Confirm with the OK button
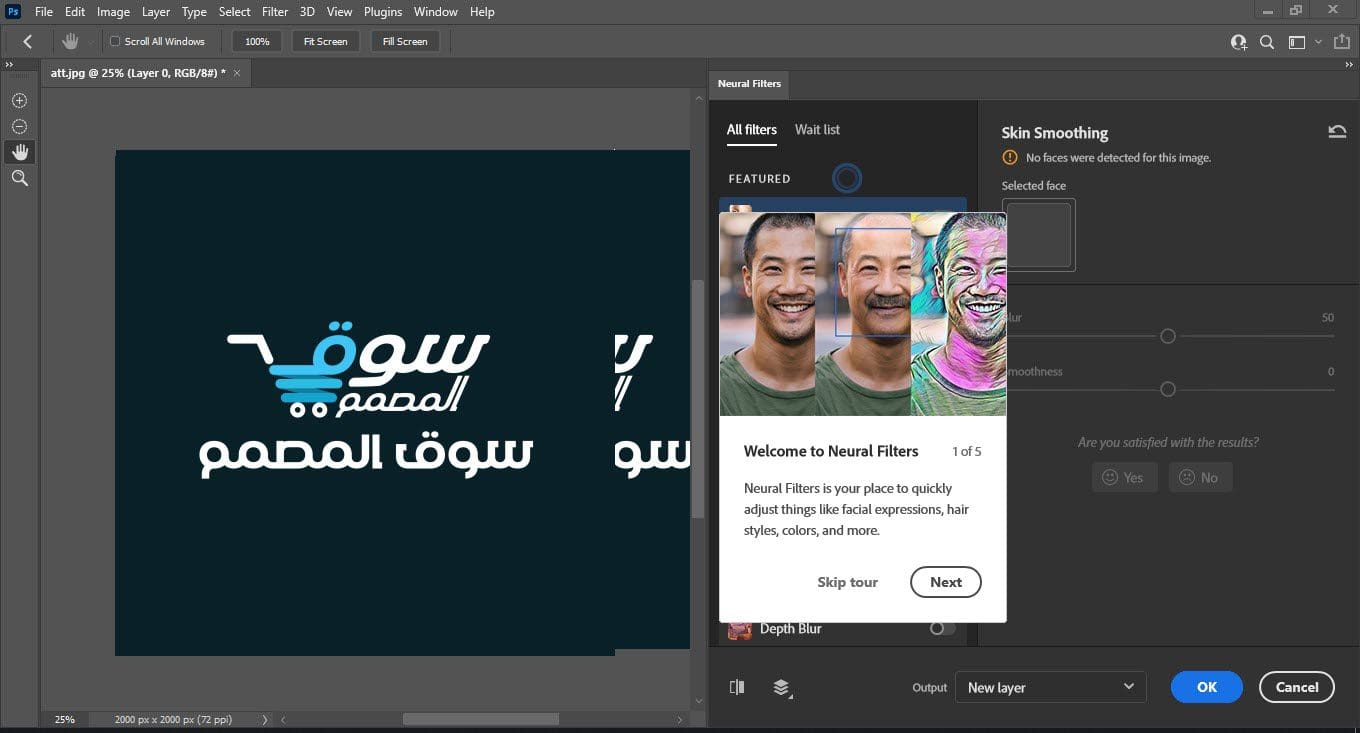1360x733 pixels. click(1207, 687)
